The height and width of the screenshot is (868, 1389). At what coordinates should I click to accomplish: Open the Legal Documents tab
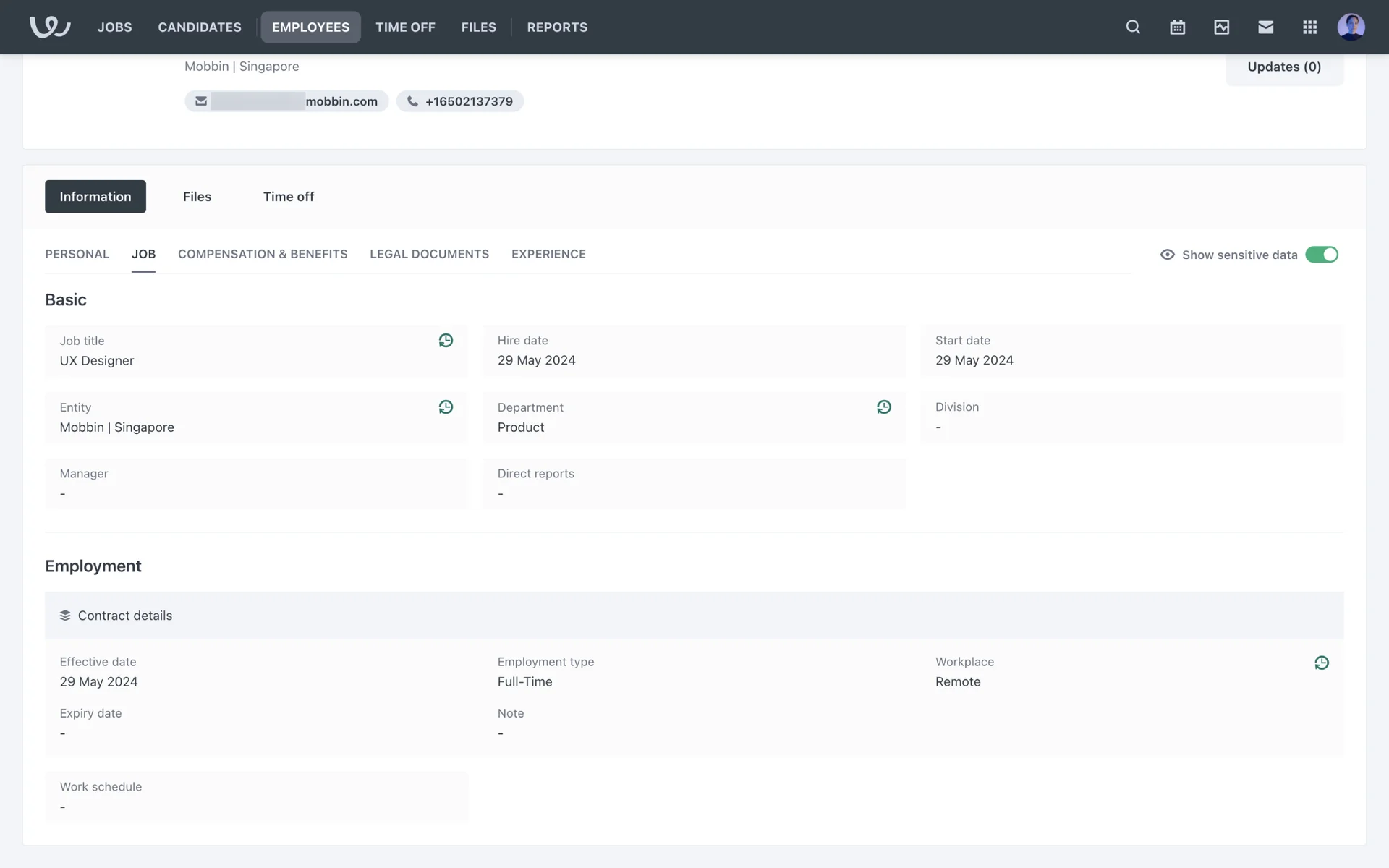tap(429, 254)
